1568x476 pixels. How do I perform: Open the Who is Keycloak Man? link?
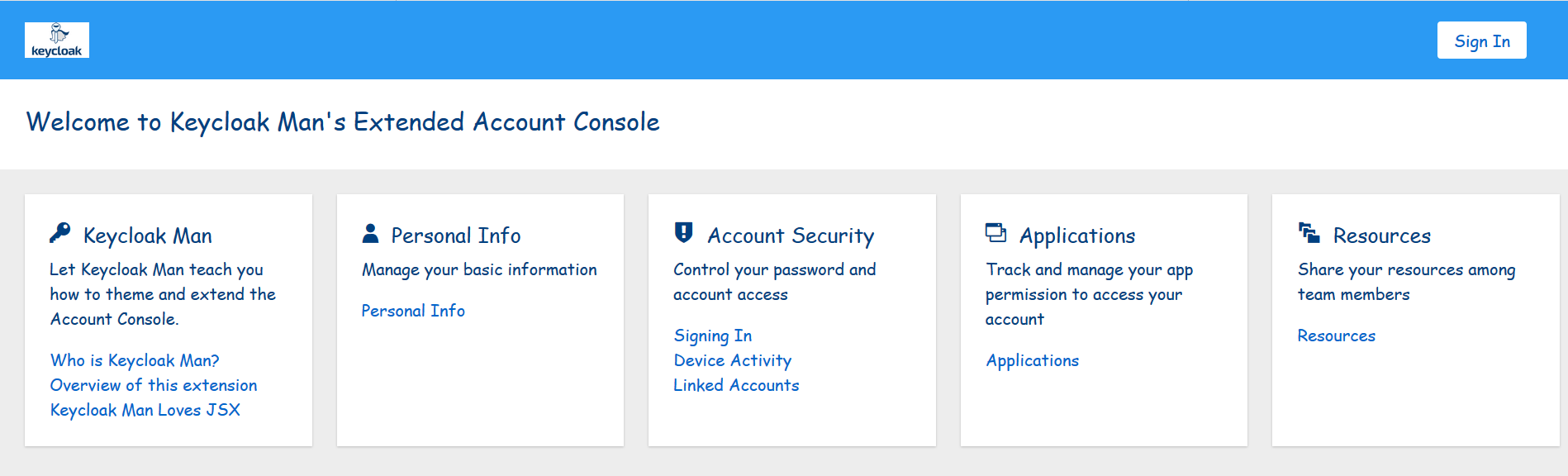pyautogui.click(x=135, y=360)
